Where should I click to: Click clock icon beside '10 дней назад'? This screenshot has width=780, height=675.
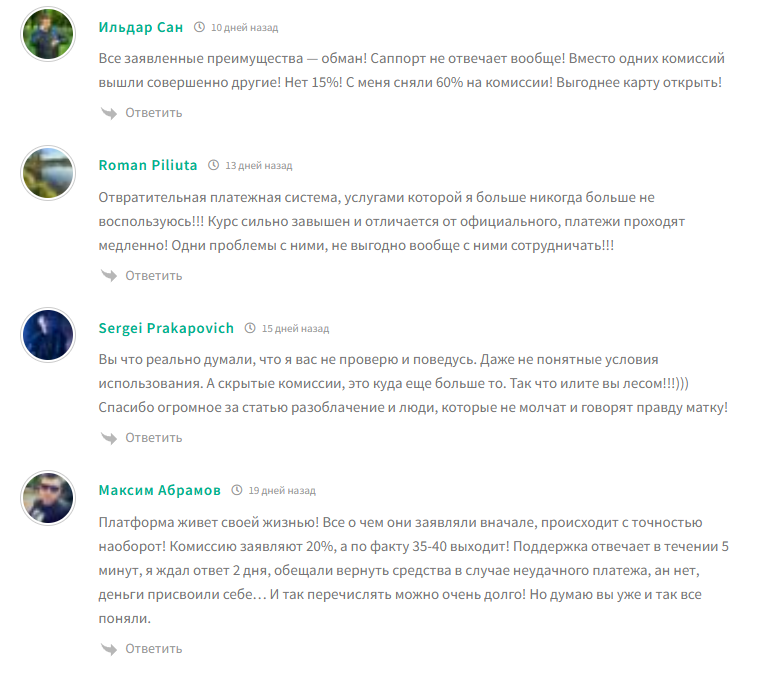(200, 28)
